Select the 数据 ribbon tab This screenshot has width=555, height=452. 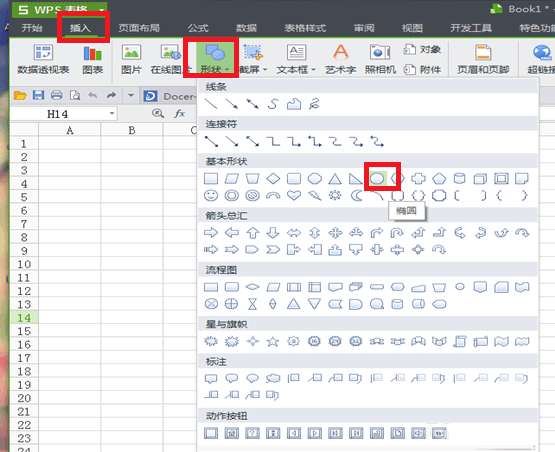point(246,28)
